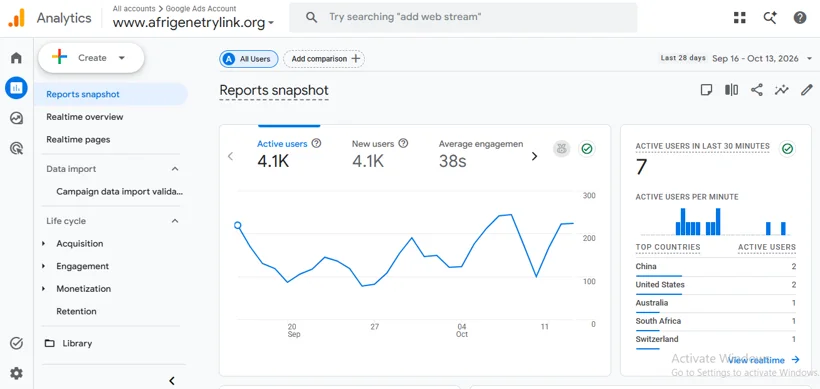Open Realtime pages report
Viewport: 820px width, 389px height.
[78, 140]
